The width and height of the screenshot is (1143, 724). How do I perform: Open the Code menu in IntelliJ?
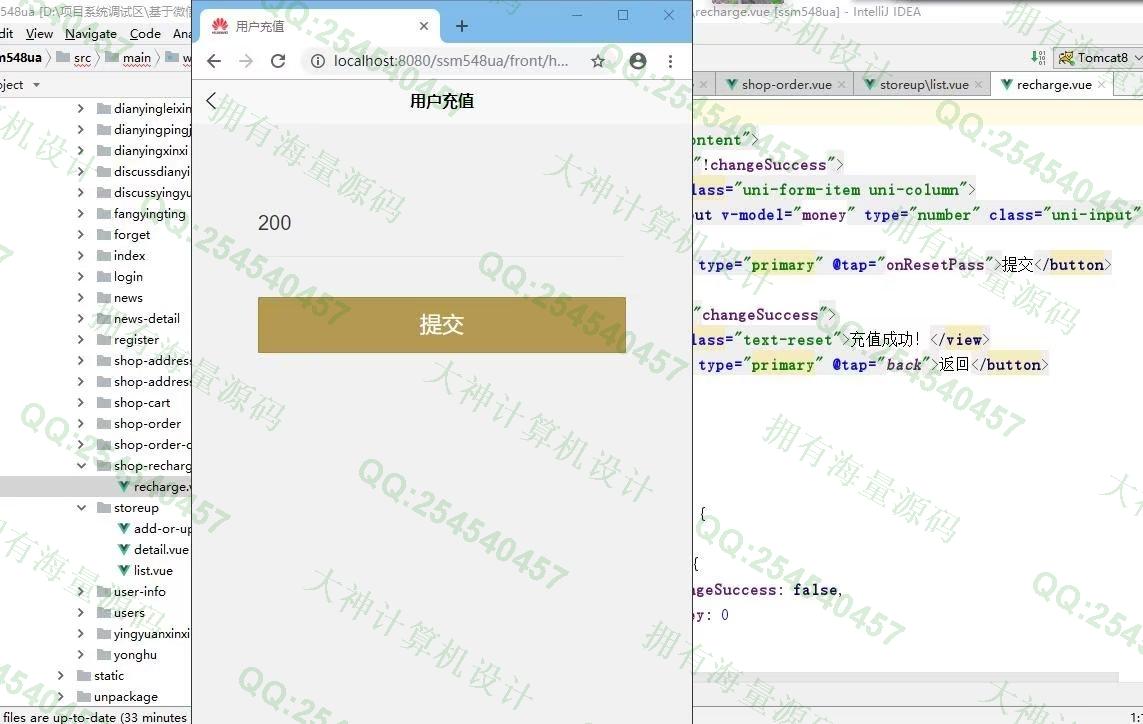pos(145,34)
